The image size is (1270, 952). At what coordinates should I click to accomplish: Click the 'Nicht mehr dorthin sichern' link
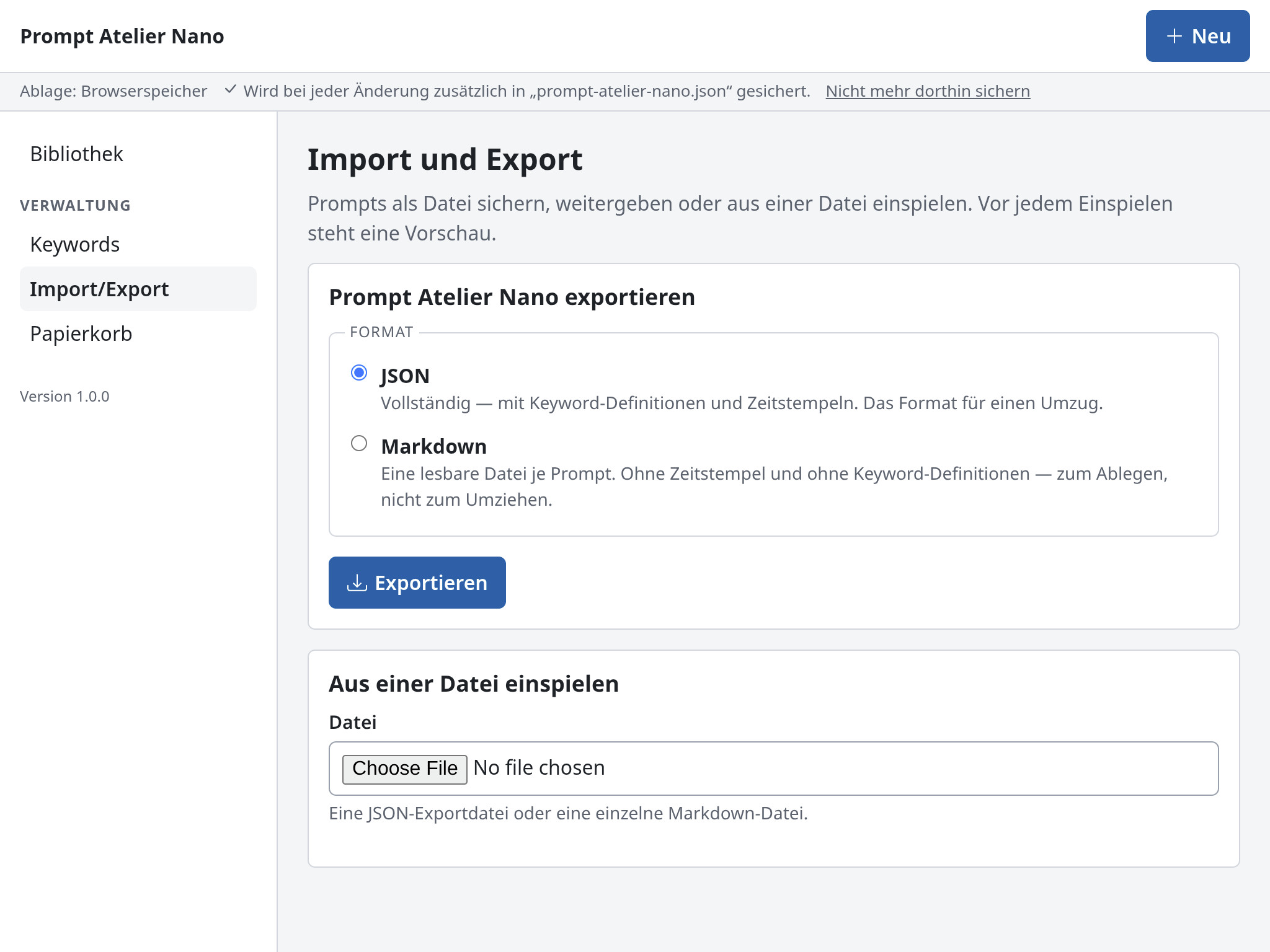click(928, 91)
